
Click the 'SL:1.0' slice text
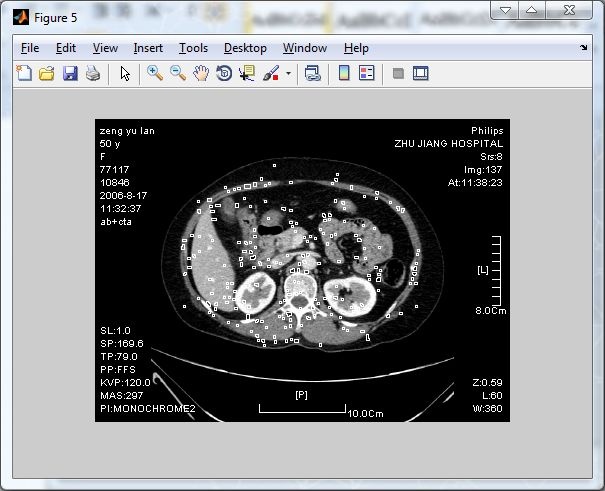click(115, 331)
